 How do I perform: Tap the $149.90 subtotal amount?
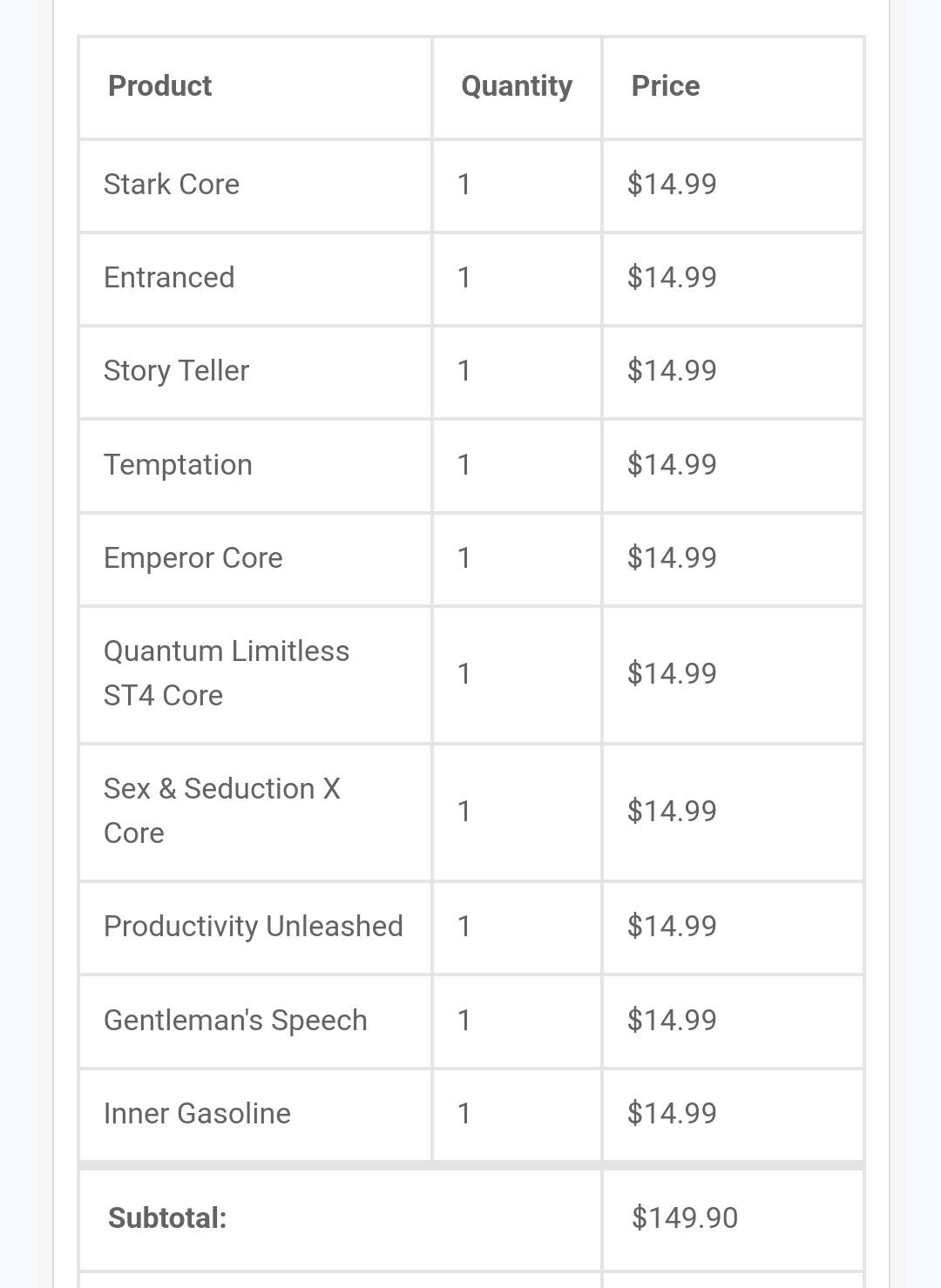685,1218
